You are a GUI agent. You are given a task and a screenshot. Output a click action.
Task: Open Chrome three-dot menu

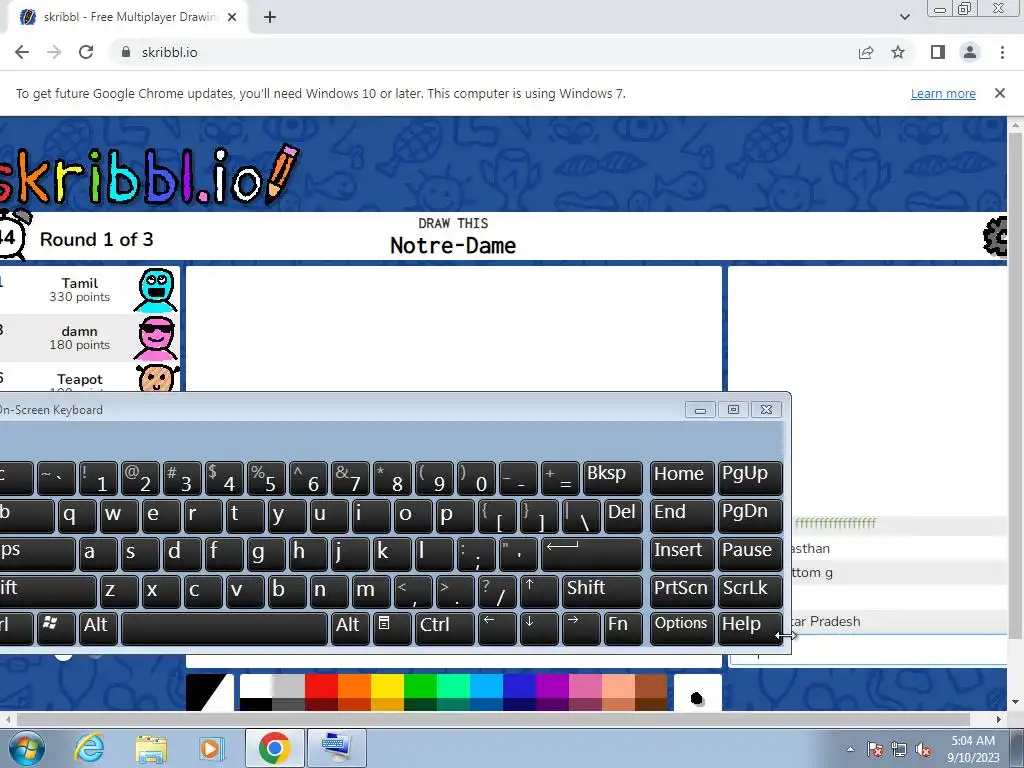tap(1002, 52)
